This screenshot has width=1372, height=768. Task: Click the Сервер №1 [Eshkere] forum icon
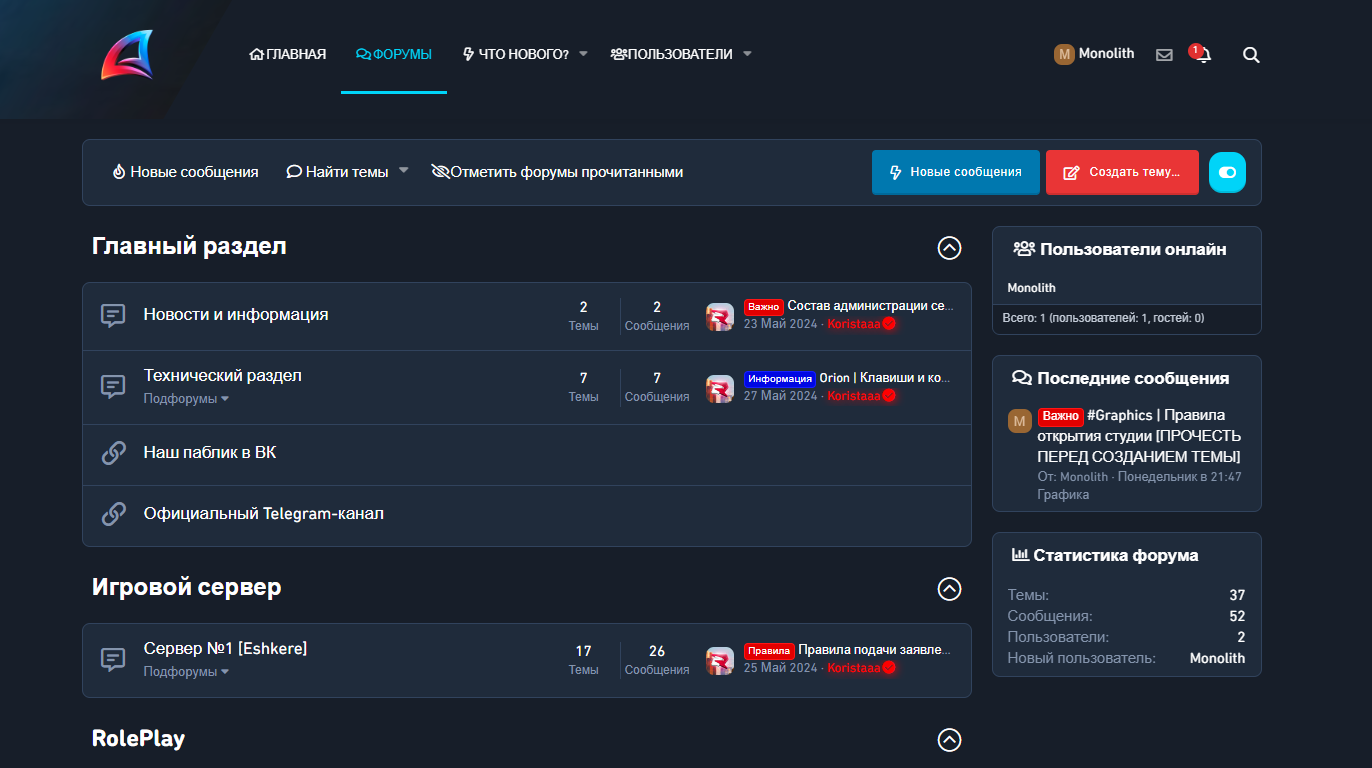tap(113, 660)
